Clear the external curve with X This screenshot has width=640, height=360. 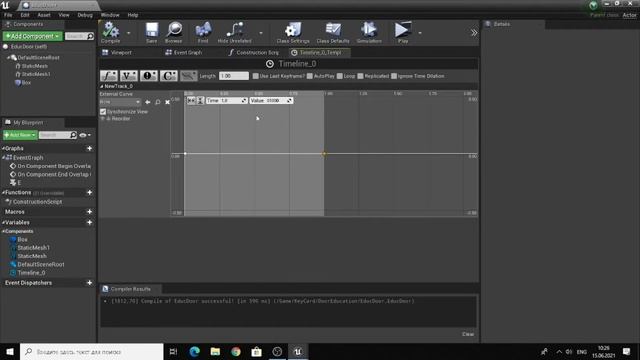[167, 102]
